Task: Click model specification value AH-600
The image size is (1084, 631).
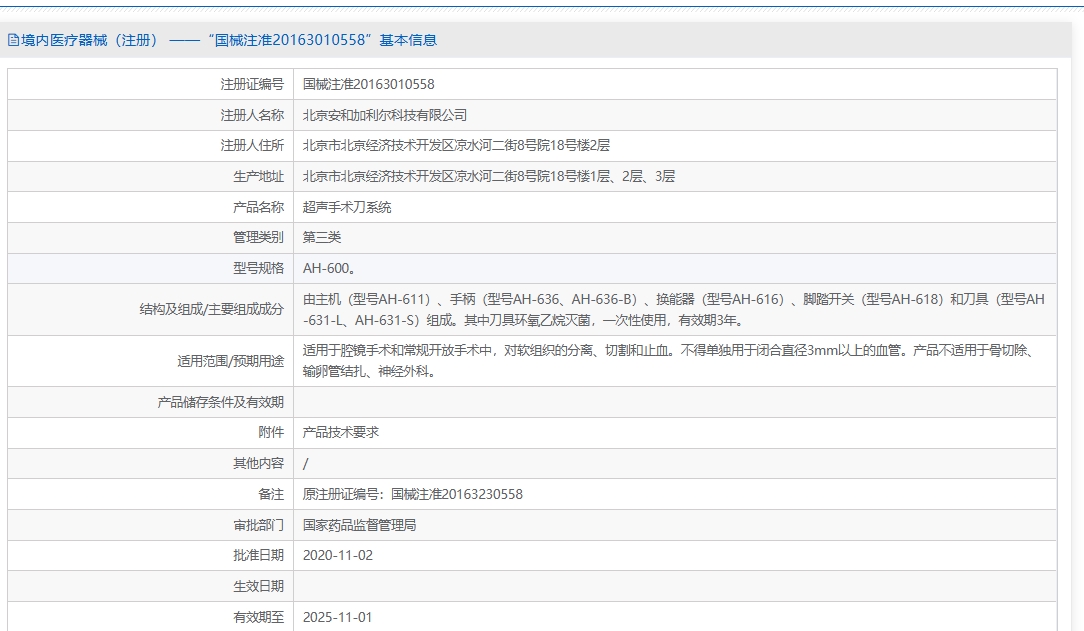Action: (x=330, y=268)
